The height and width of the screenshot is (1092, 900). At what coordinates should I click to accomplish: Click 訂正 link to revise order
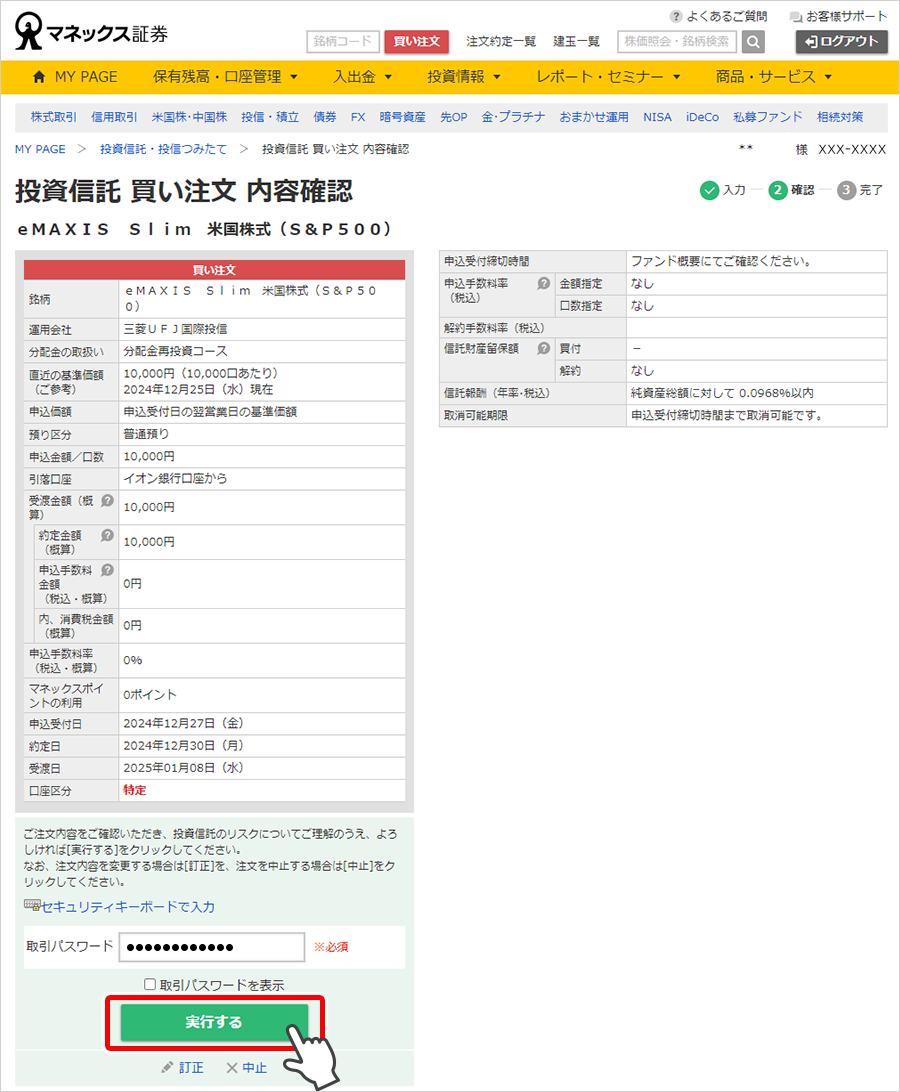click(192, 1068)
